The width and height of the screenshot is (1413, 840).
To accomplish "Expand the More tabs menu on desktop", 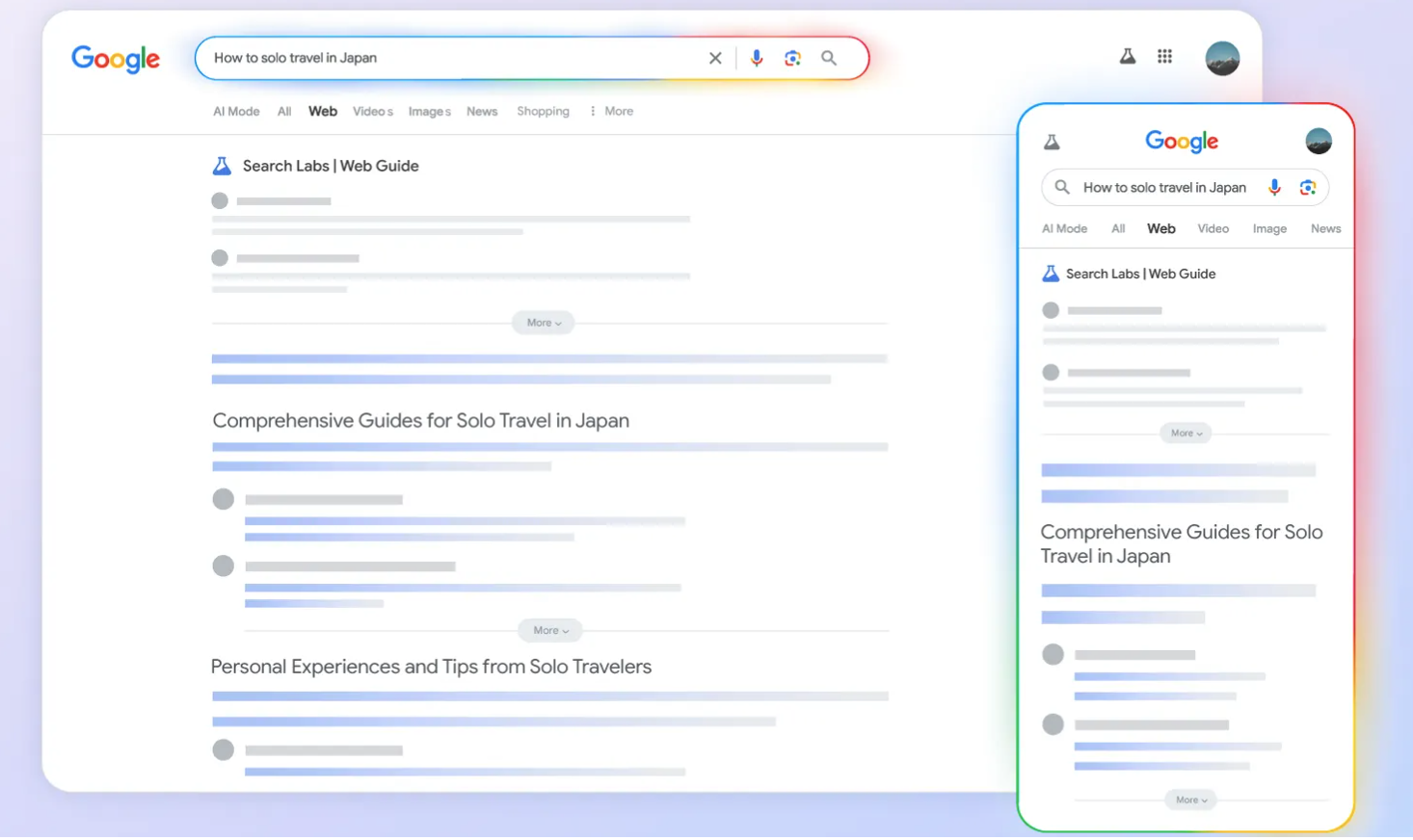I will (612, 112).
